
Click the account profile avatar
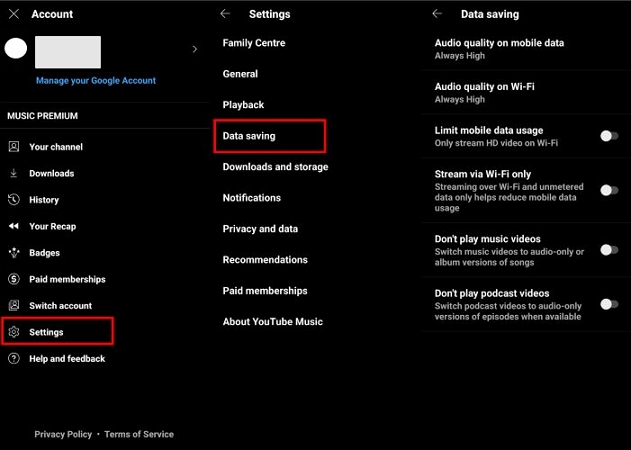(15, 48)
